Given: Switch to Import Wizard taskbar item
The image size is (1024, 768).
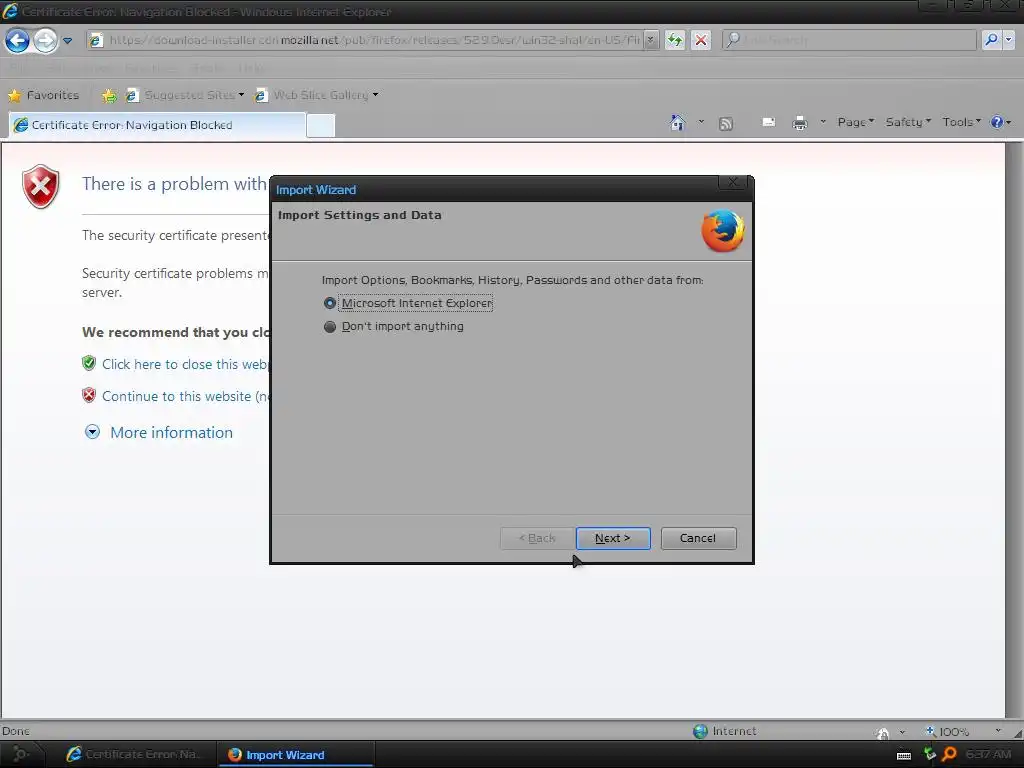Looking at the screenshot, I should click(297, 755).
